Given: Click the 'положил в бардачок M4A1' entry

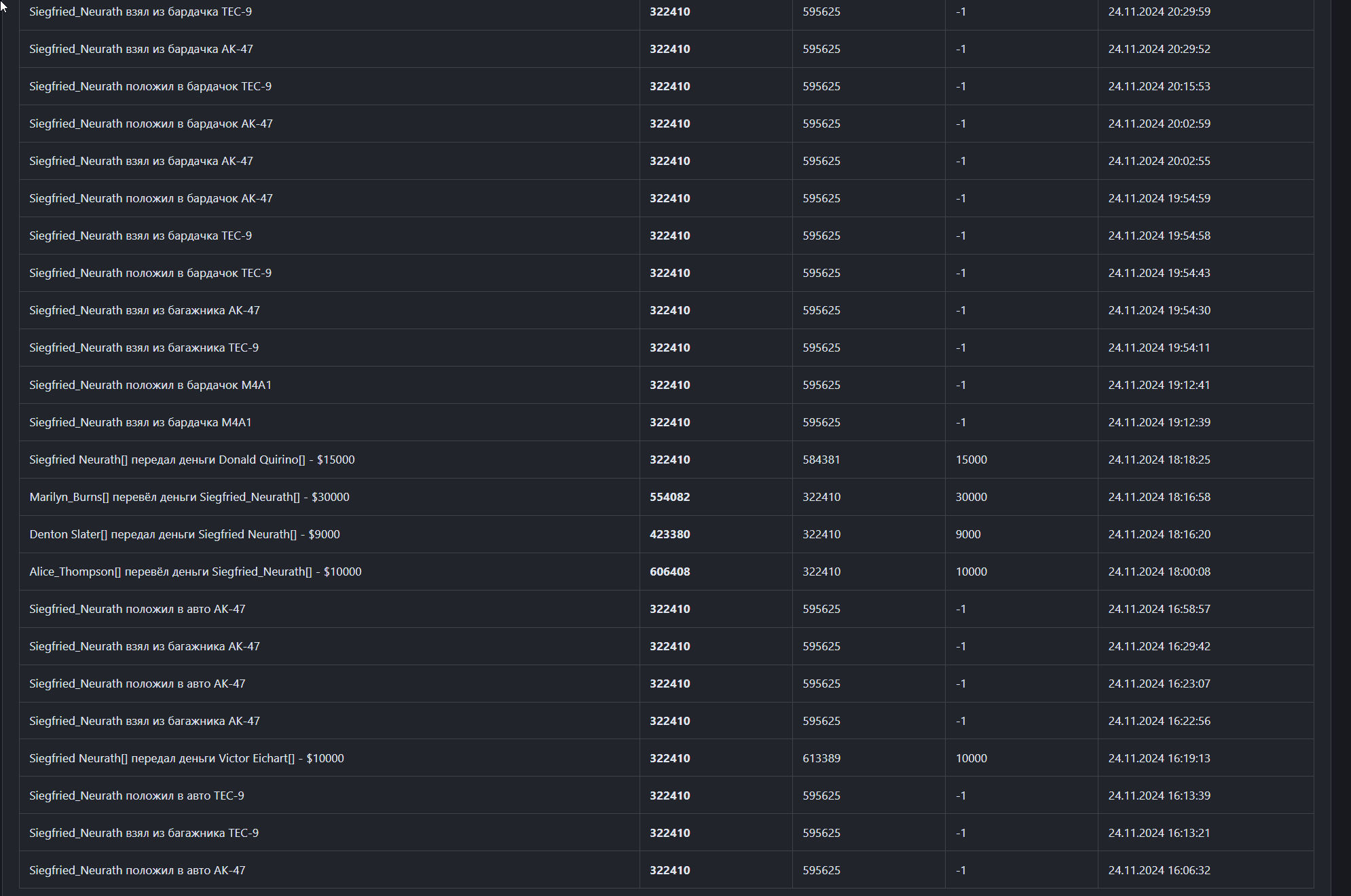Looking at the screenshot, I should [150, 385].
